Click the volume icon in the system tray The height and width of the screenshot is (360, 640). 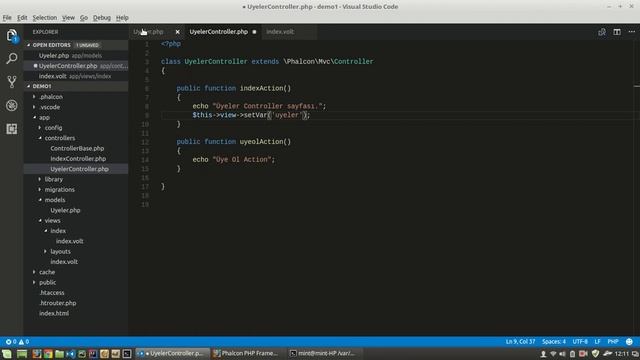click(x=562, y=354)
